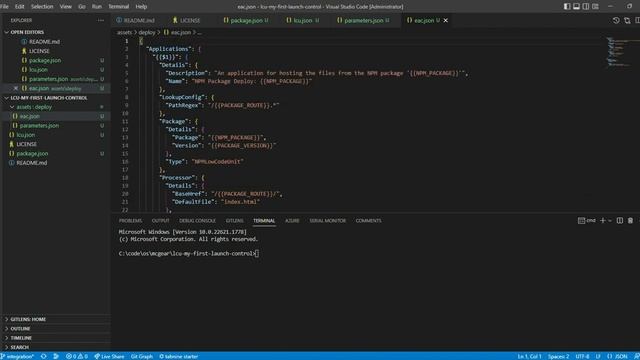Switch to the GitLens panel tab
This screenshot has height=360, width=640.
pyautogui.click(x=234, y=220)
